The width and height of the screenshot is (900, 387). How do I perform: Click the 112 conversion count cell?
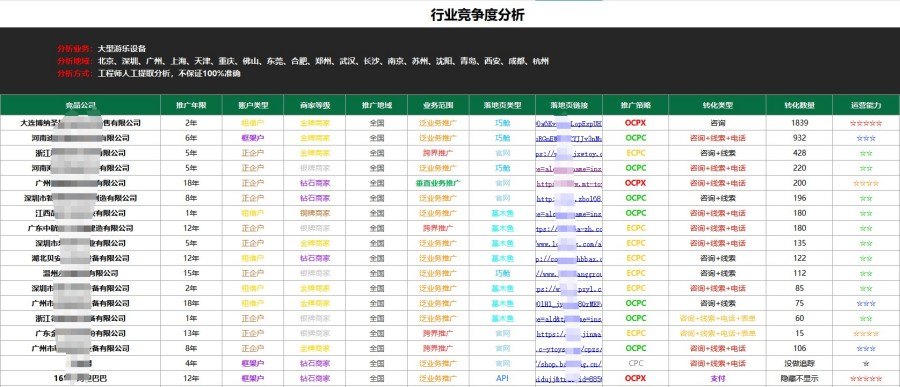coord(800,273)
